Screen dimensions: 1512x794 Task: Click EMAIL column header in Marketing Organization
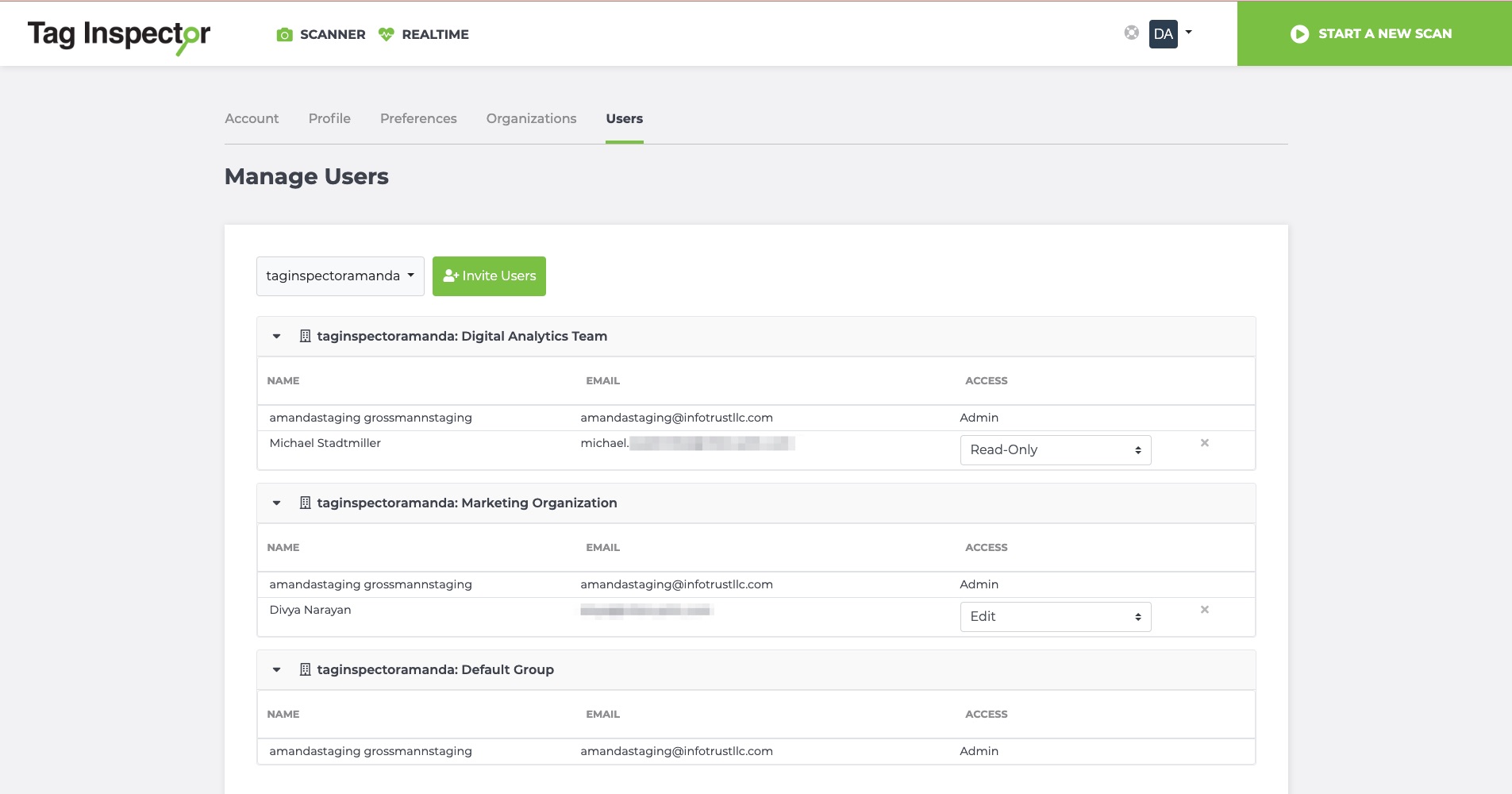(x=603, y=548)
